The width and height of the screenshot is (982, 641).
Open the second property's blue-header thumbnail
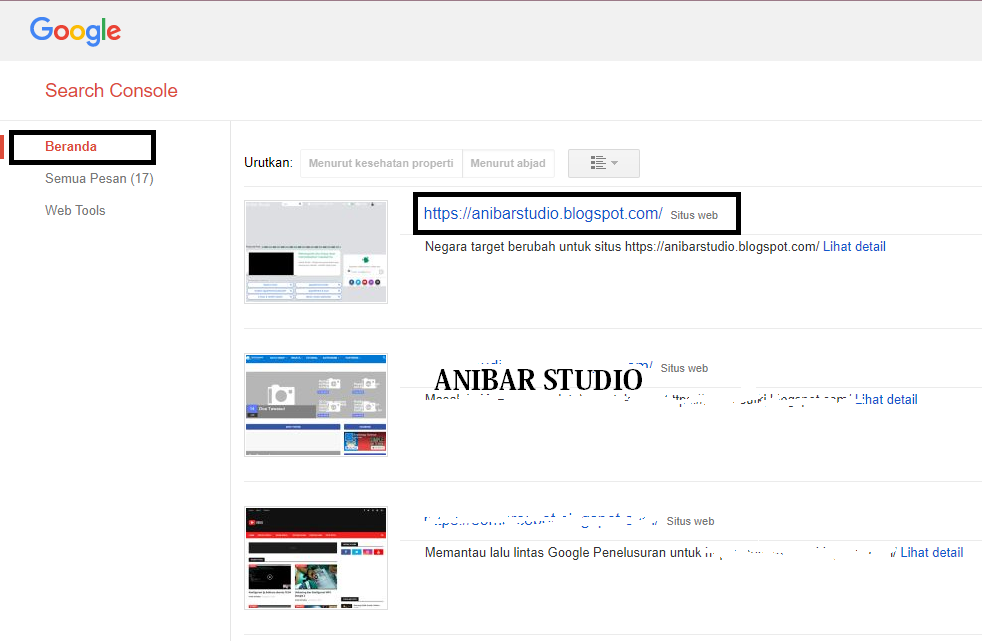click(x=316, y=405)
